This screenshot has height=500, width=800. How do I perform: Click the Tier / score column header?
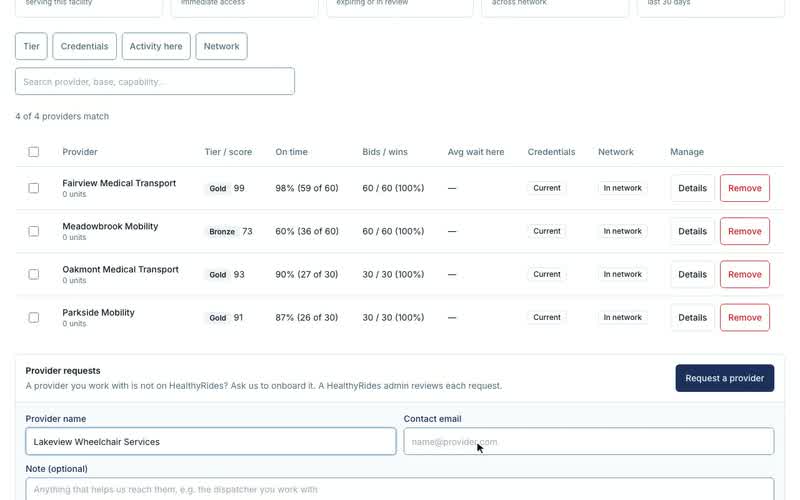(228, 152)
